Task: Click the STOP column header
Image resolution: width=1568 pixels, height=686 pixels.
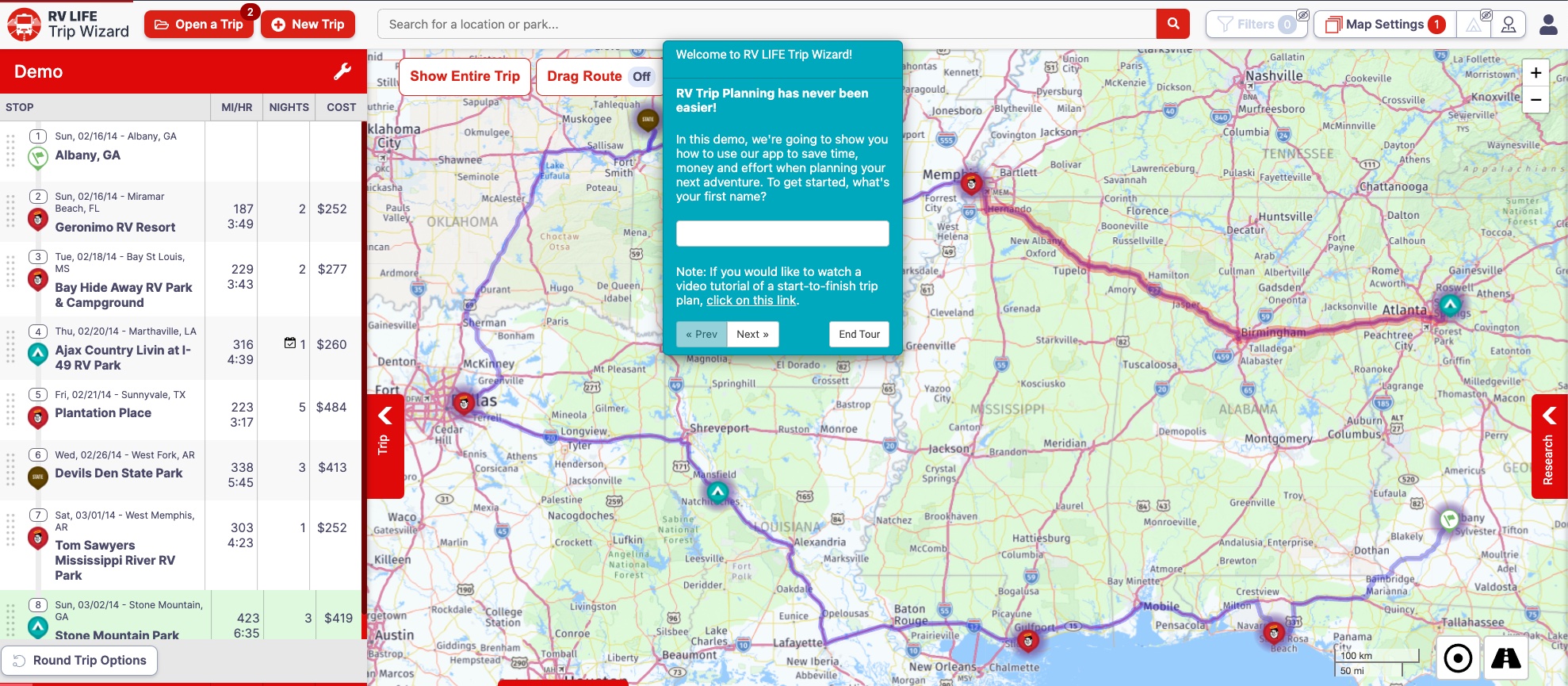Action: (x=20, y=107)
